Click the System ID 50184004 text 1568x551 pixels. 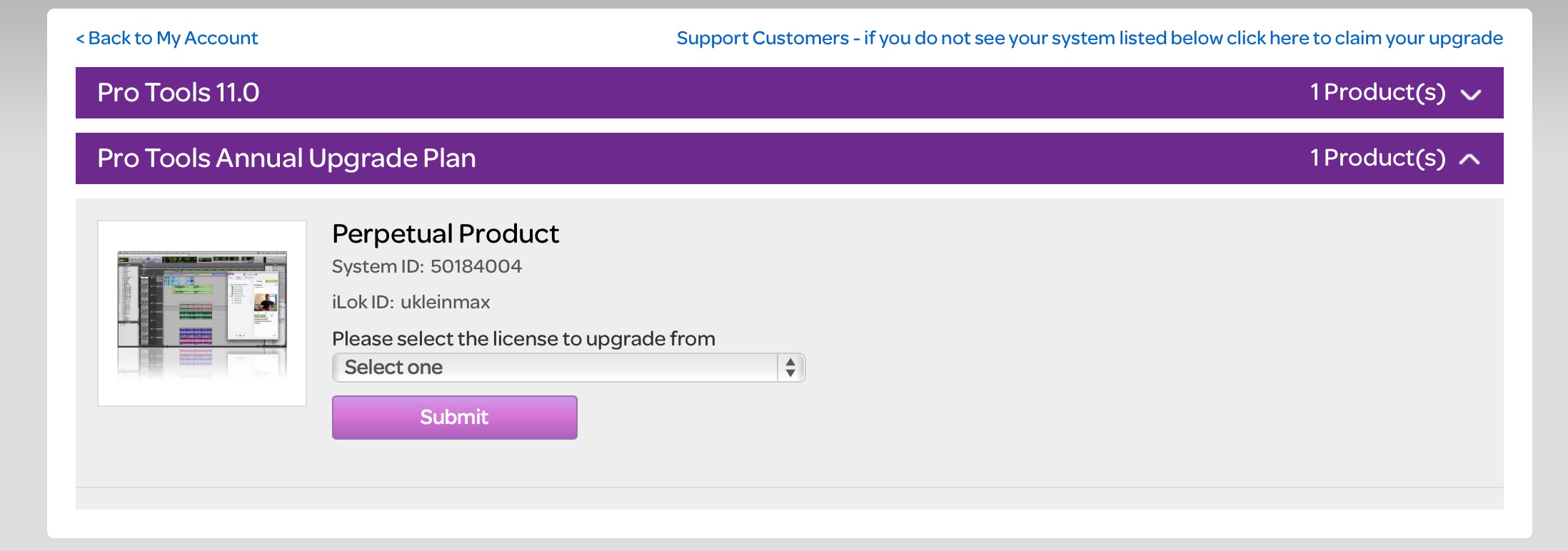427,266
